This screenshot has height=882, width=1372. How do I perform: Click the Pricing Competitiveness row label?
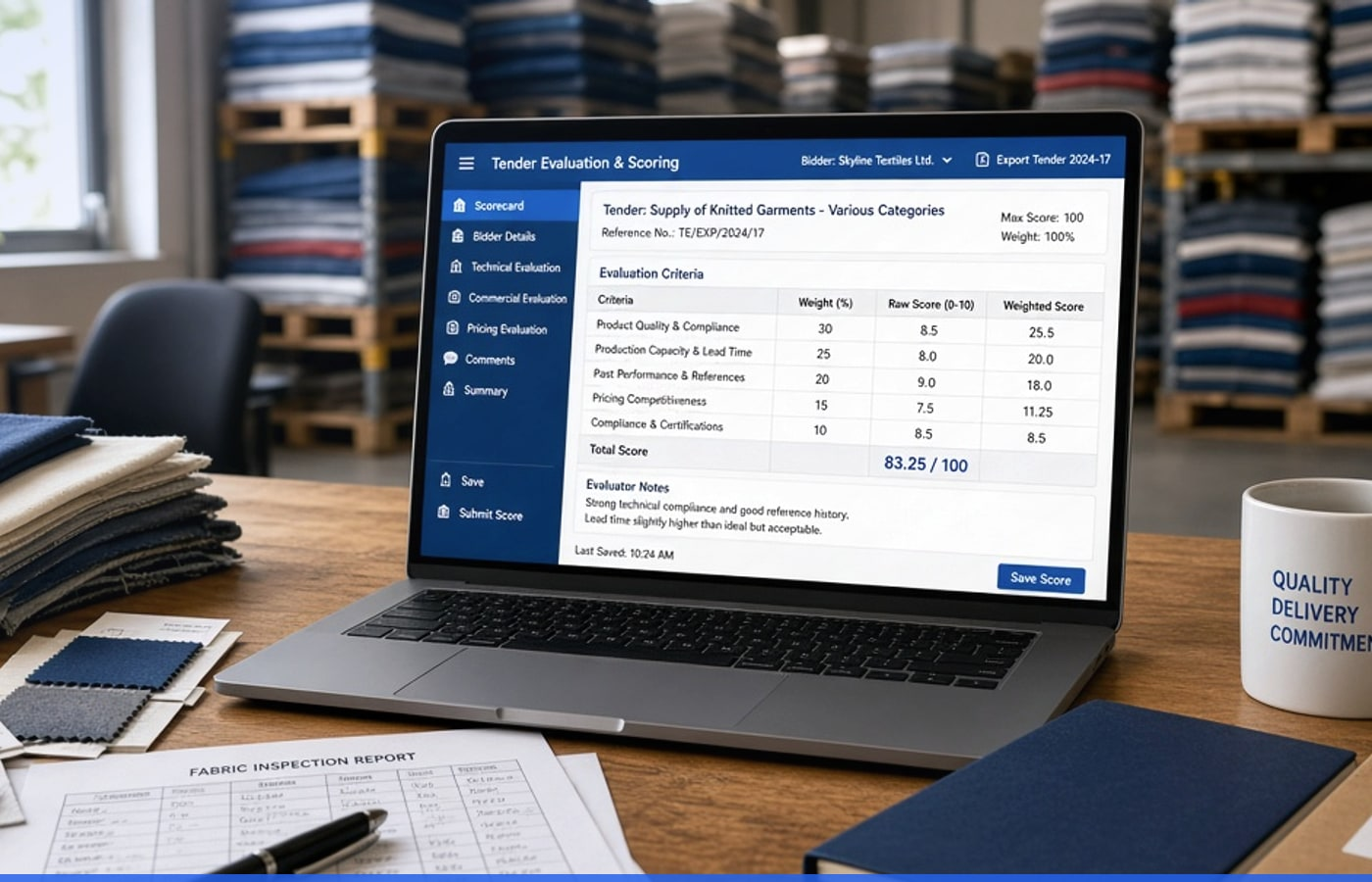tap(649, 399)
